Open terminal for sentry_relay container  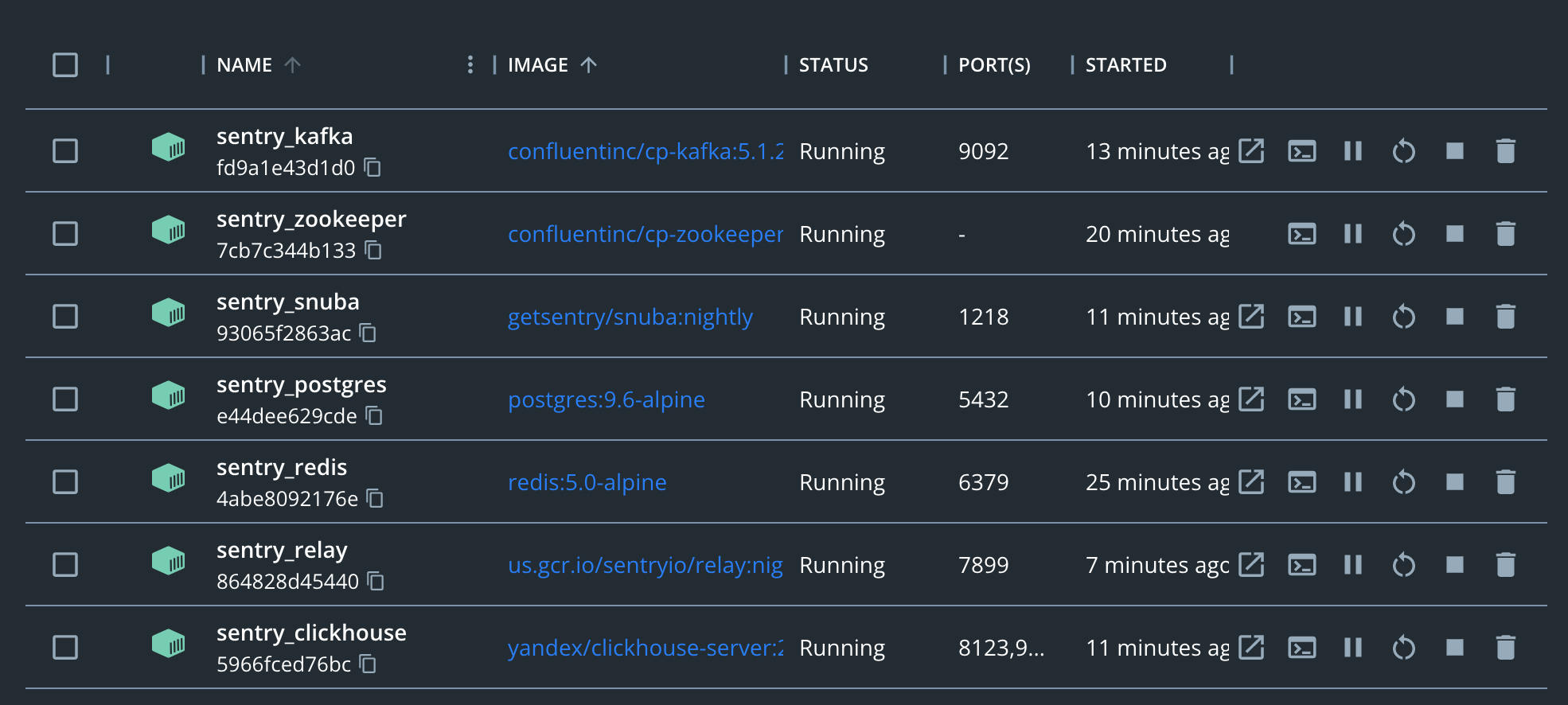1302,564
